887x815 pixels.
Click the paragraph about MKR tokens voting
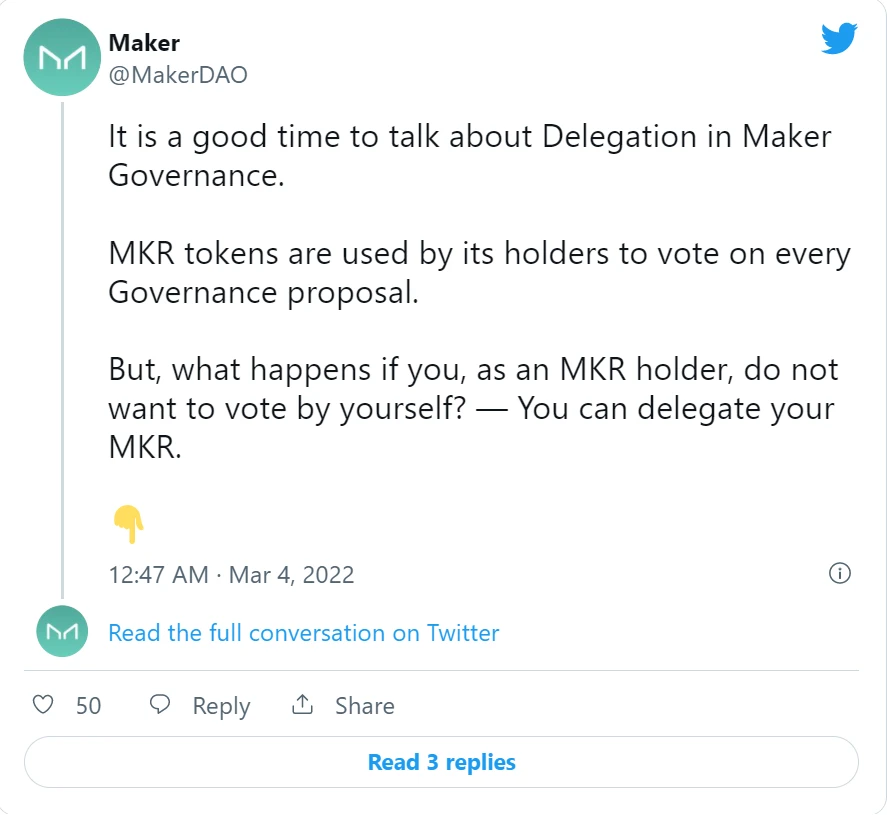(479, 273)
